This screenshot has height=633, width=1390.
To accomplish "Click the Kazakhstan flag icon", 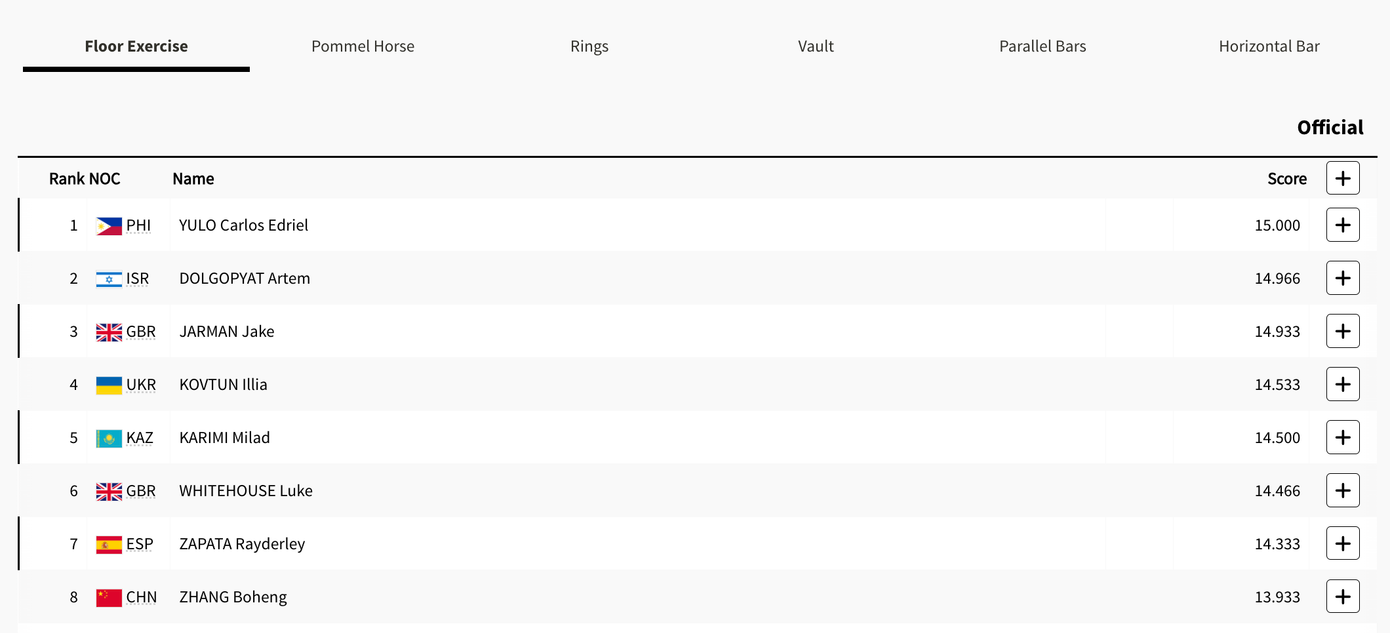I will point(109,438).
